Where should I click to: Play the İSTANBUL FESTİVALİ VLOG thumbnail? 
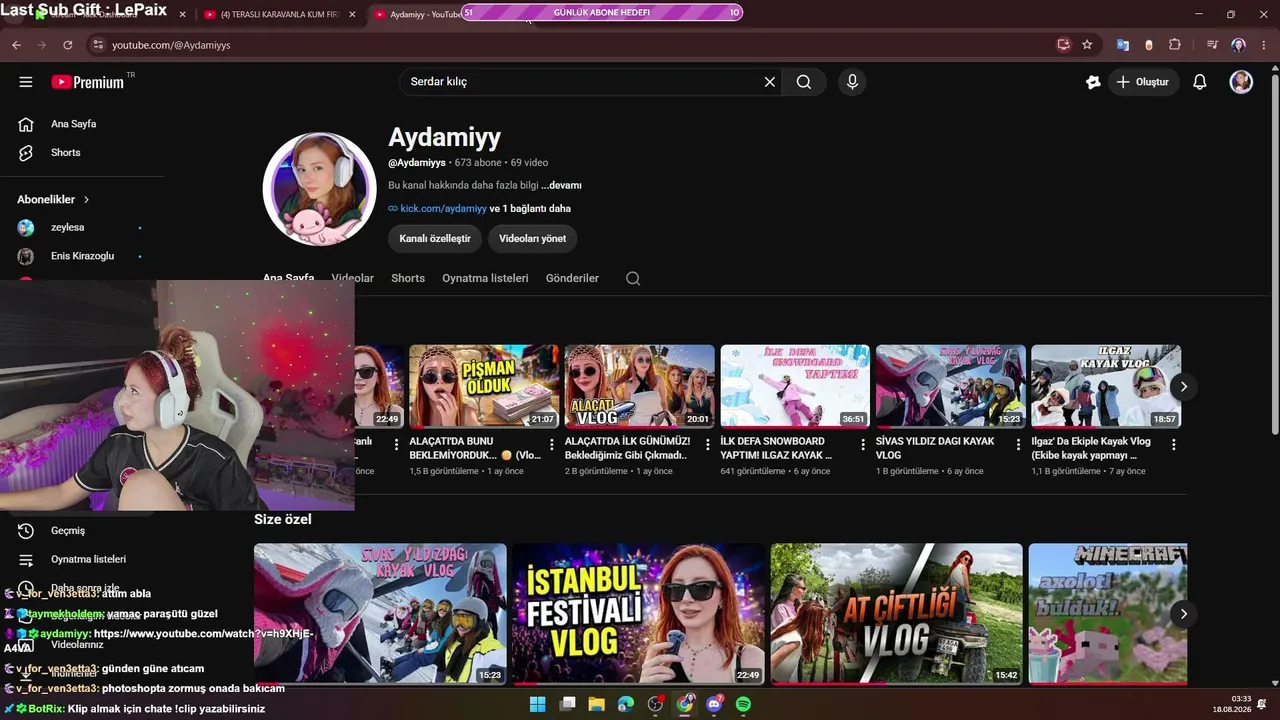pos(638,614)
